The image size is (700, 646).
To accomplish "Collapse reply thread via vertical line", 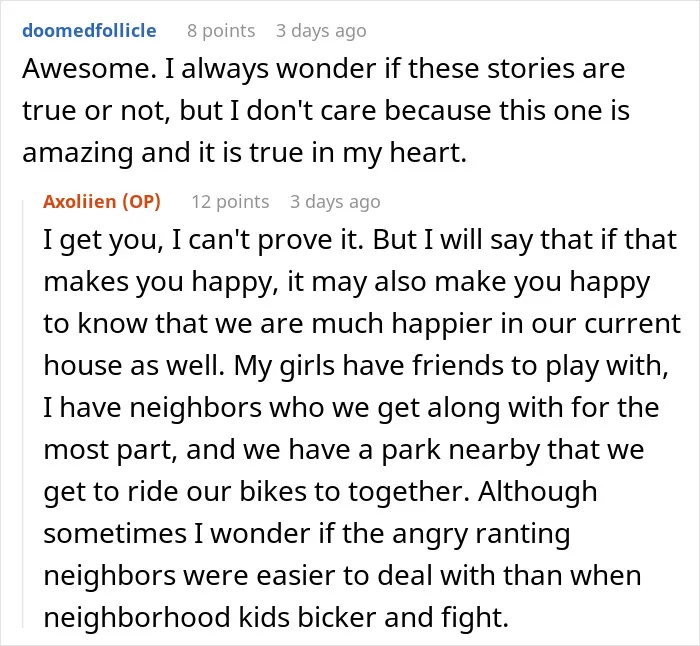I will [23, 413].
